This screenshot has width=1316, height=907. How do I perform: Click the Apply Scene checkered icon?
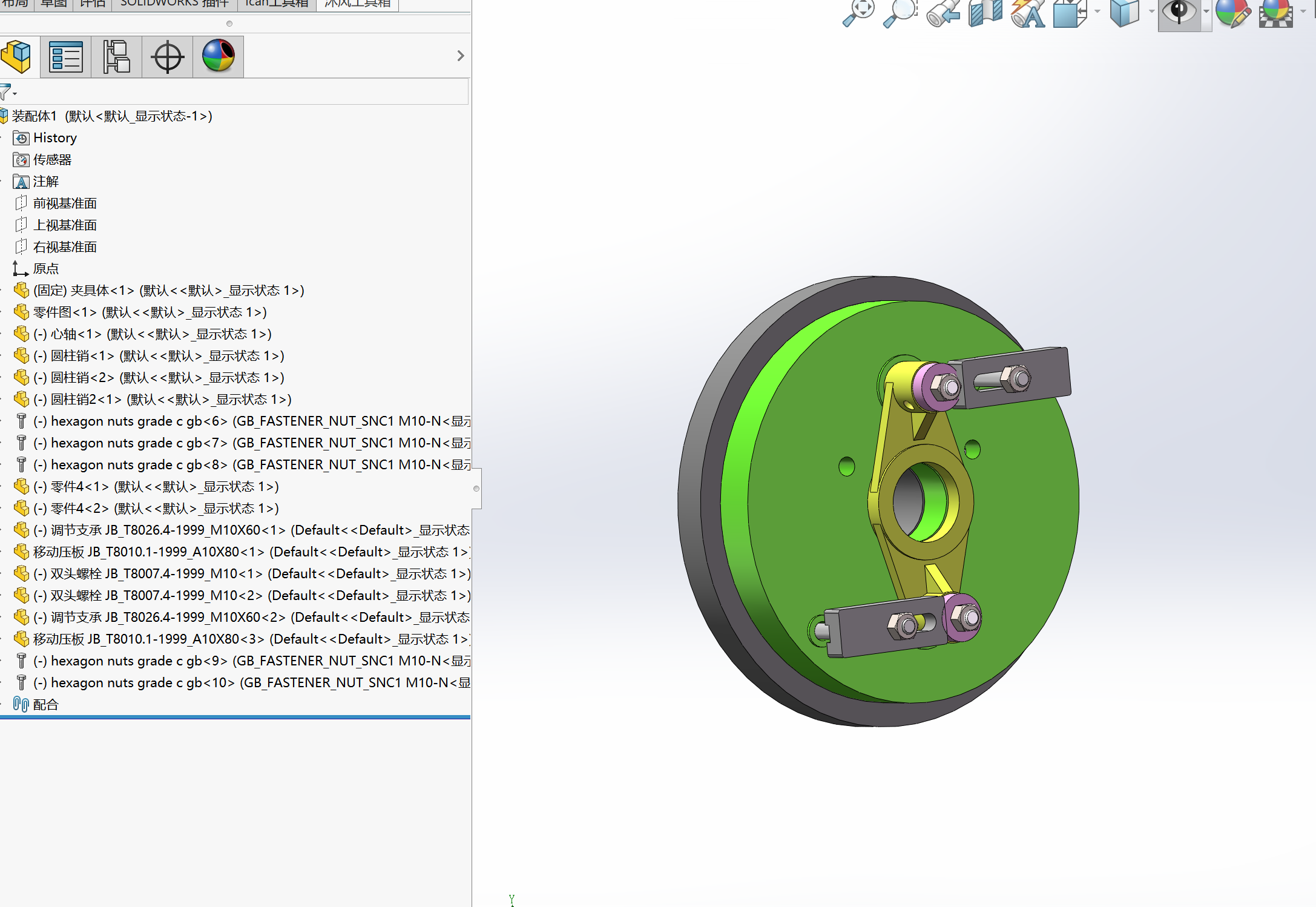(x=1276, y=13)
